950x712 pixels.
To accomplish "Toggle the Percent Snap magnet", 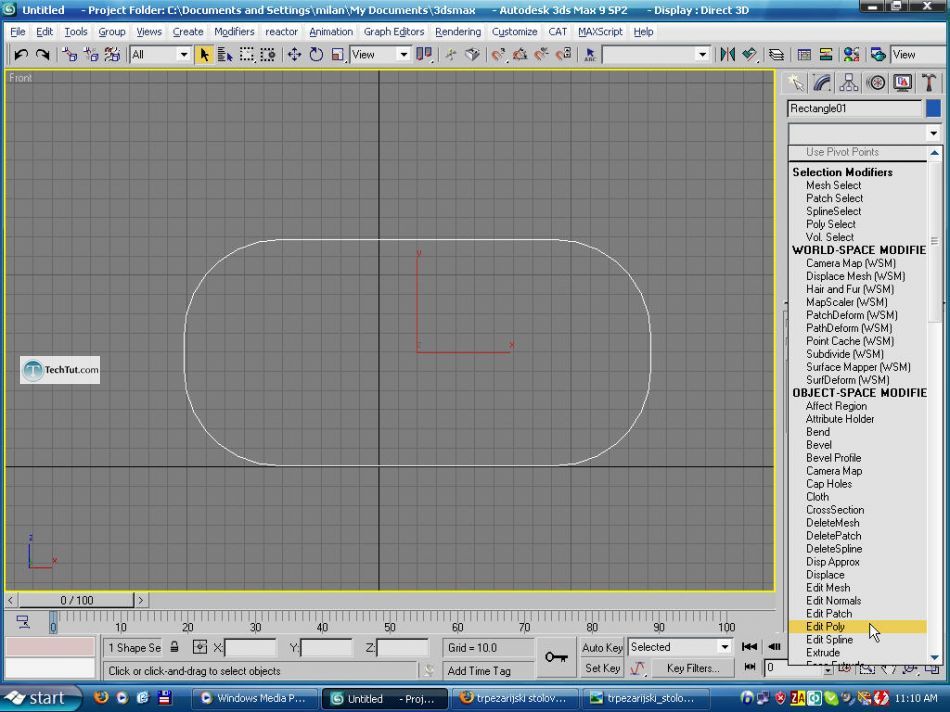I will click(542, 55).
